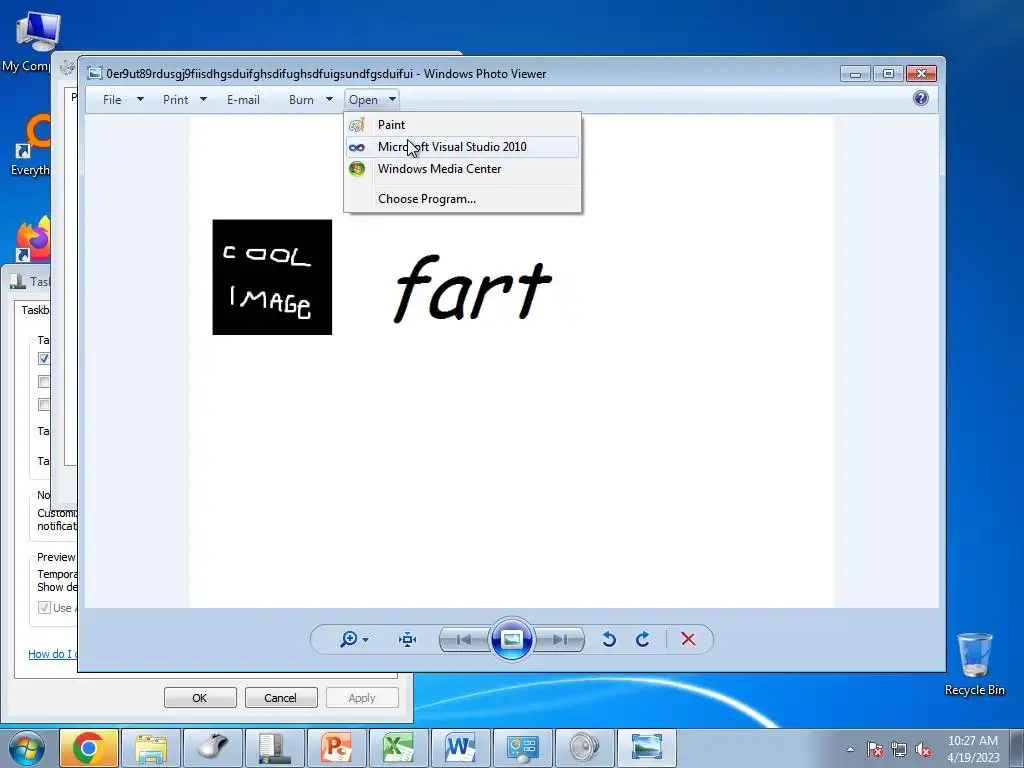Launch Google Chrome from the taskbar
This screenshot has width=1024, height=768.
(x=89, y=748)
